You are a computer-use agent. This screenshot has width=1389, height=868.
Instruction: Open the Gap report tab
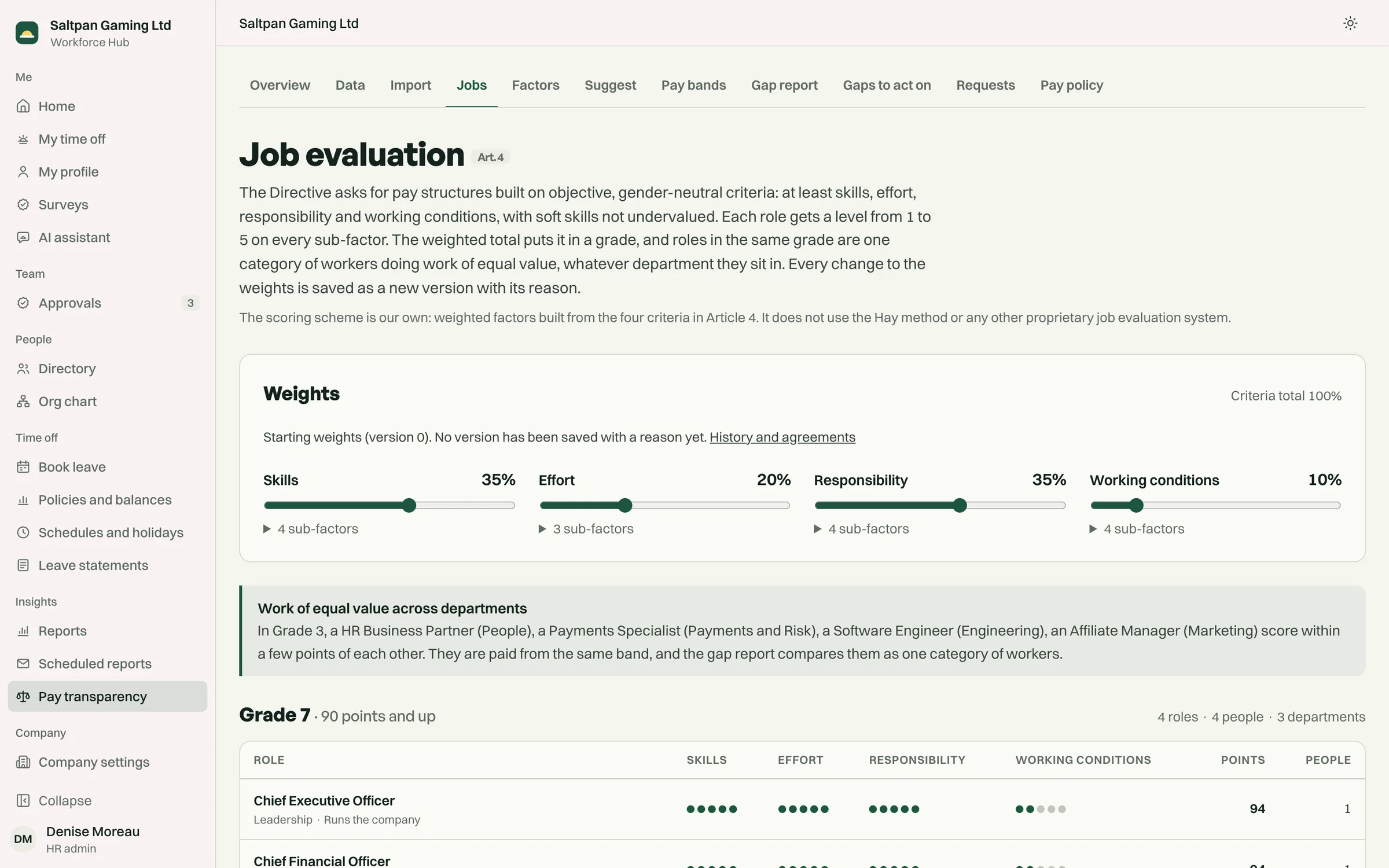(x=785, y=85)
